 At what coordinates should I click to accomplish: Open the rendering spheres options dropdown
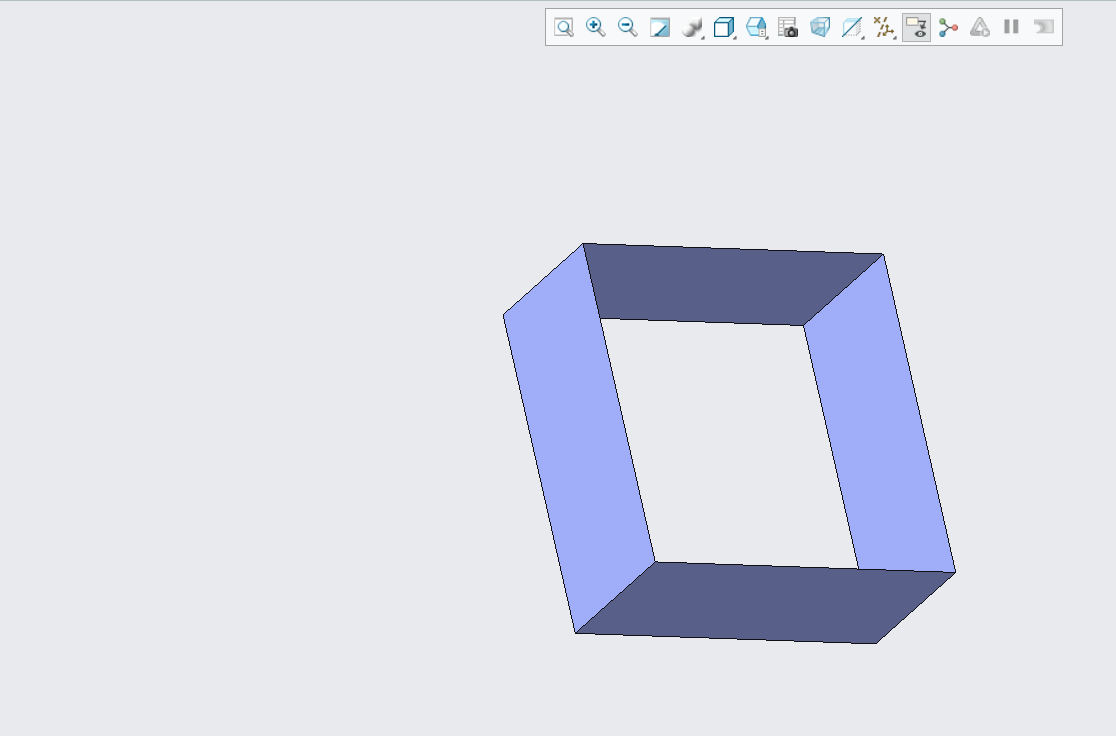pyautogui.click(x=692, y=27)
